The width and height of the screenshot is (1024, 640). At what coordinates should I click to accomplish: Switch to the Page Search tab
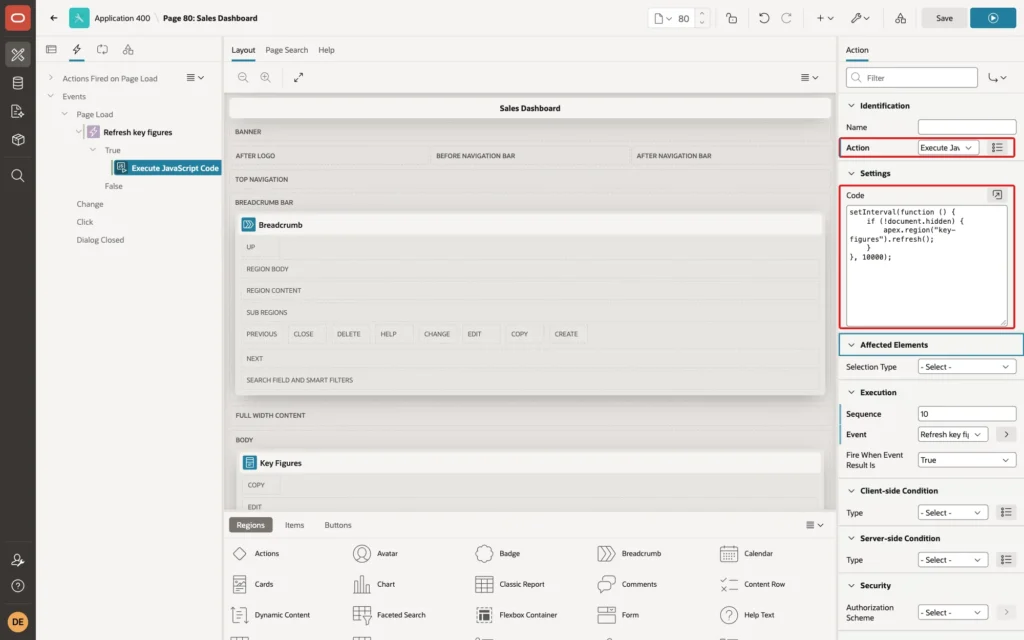[x=286, y=50]
